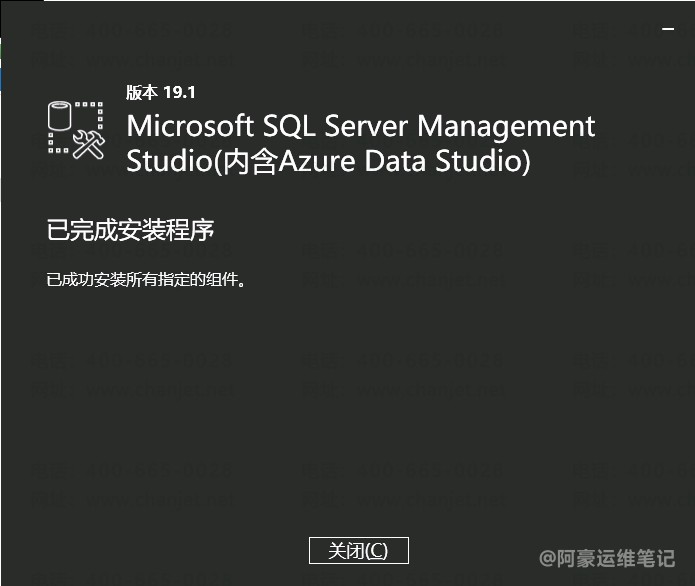Viewport: 695px width, 586px height.
Task: Click the 关闭(C) close button
Action: [x=359, y=550]
